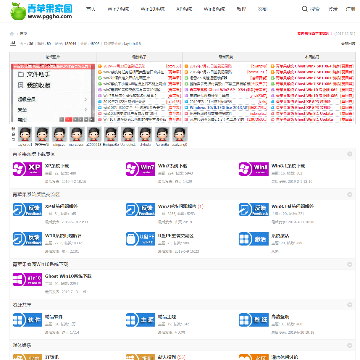Click the first member avatar in the row

[25, 134]
